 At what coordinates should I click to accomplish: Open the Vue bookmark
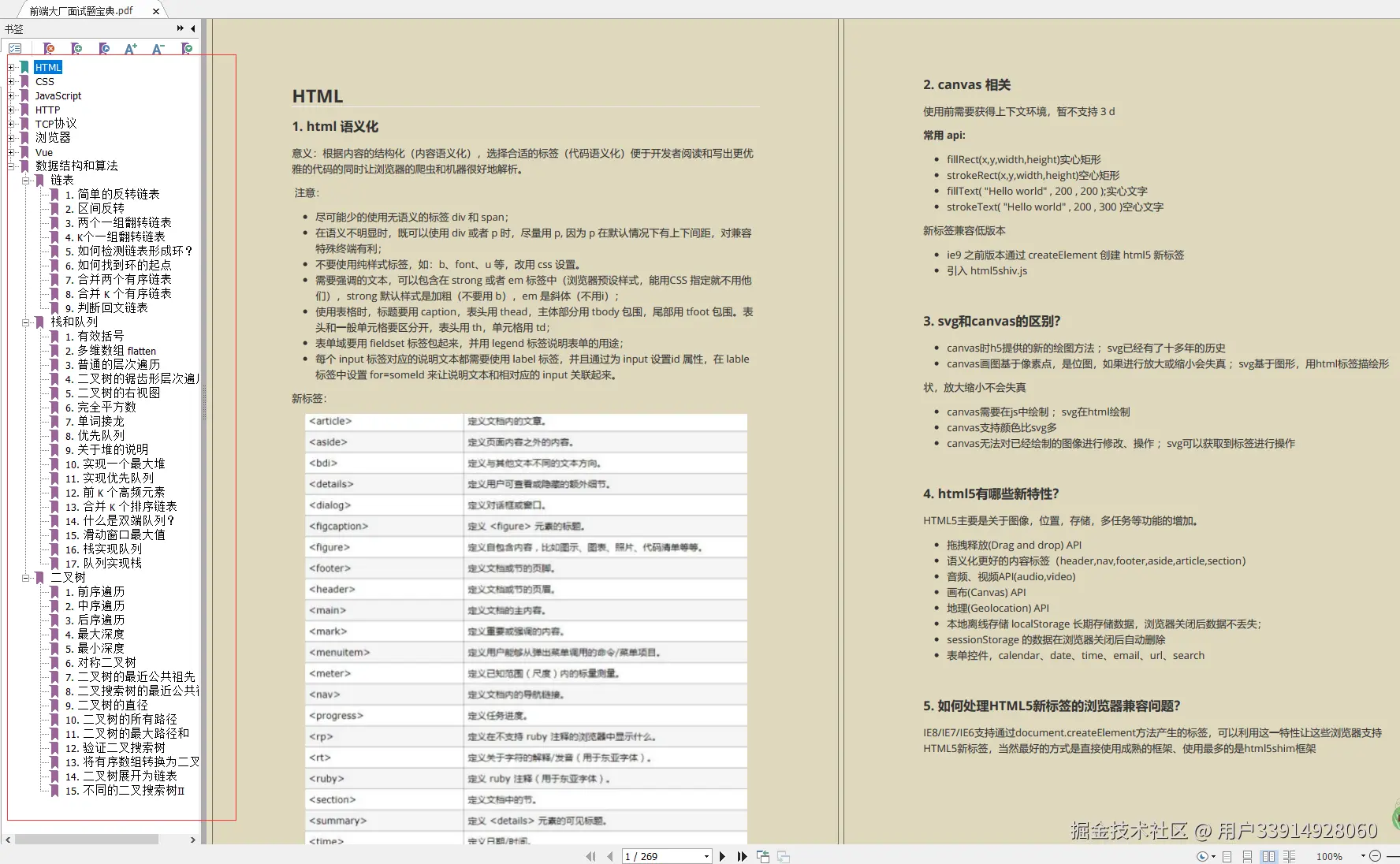coord(44,152)
